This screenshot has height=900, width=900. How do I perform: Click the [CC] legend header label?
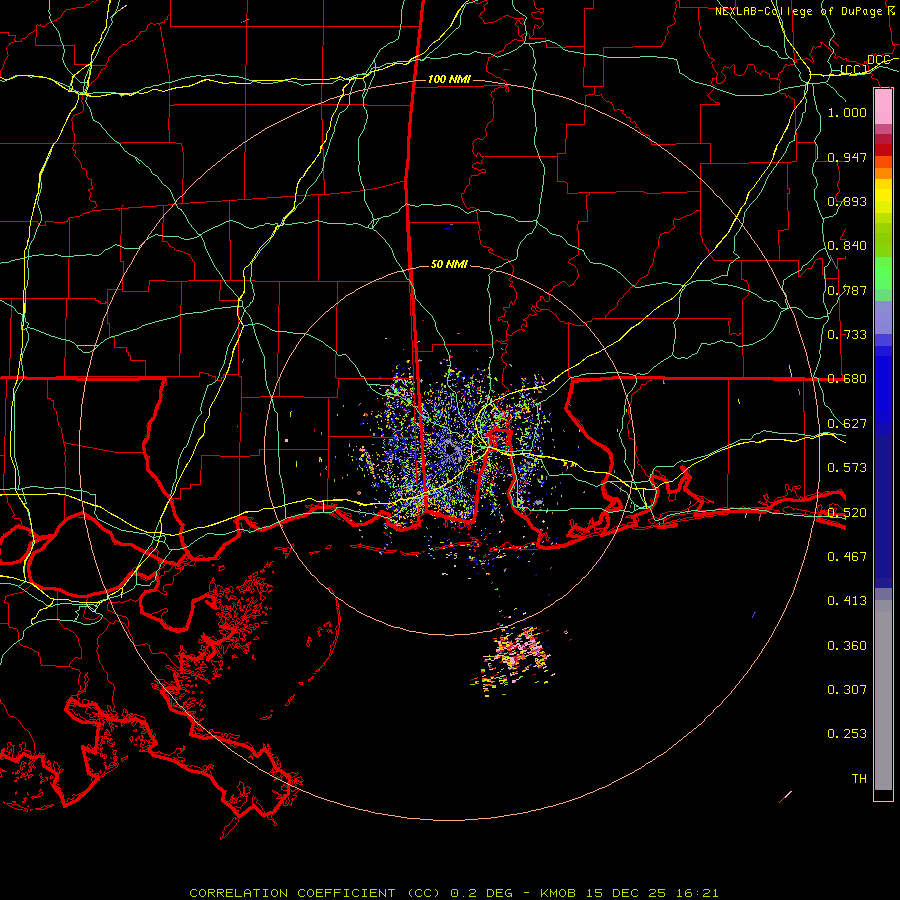point(854,69)
